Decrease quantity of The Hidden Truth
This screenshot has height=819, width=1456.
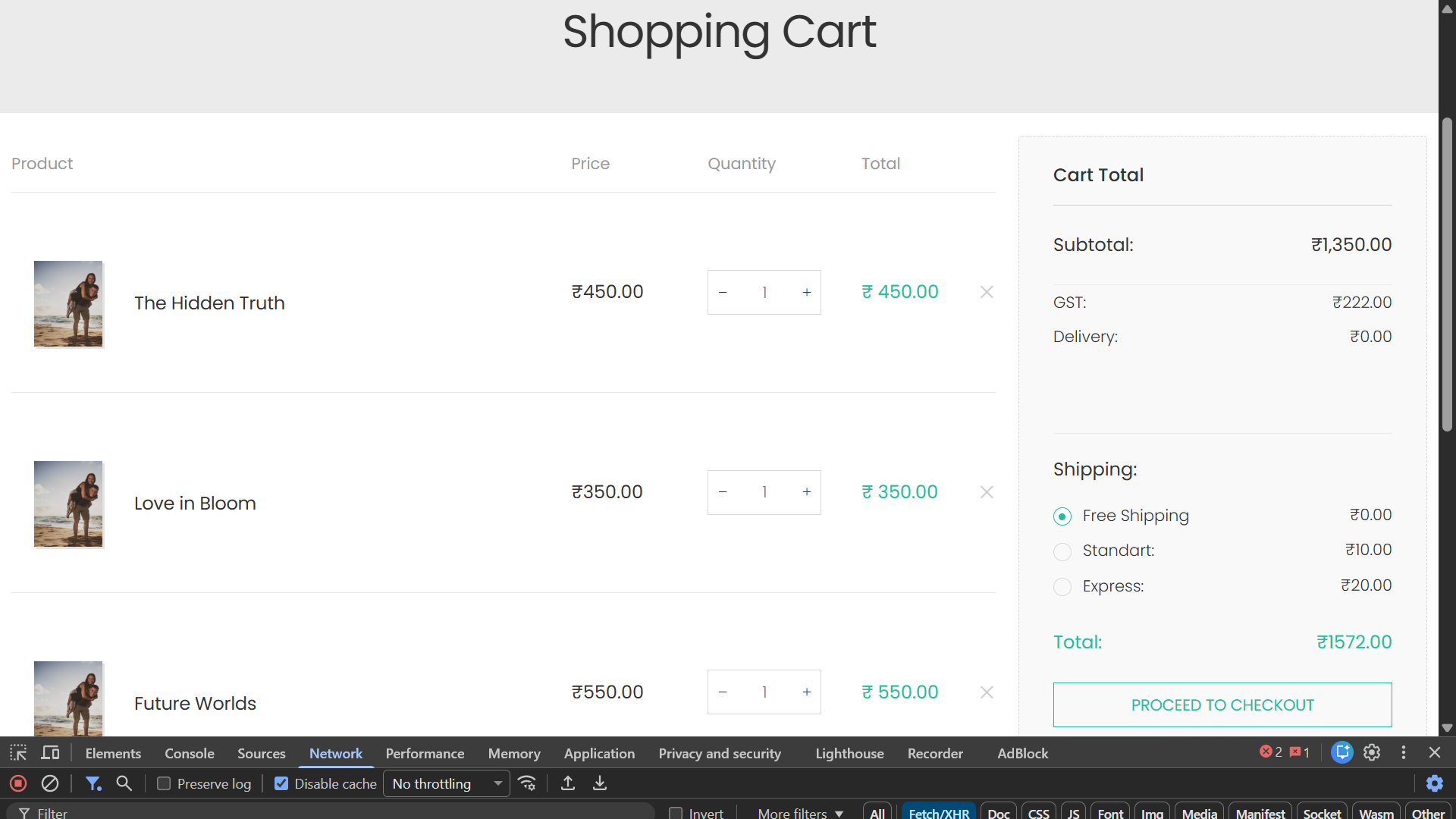point(723,292)
